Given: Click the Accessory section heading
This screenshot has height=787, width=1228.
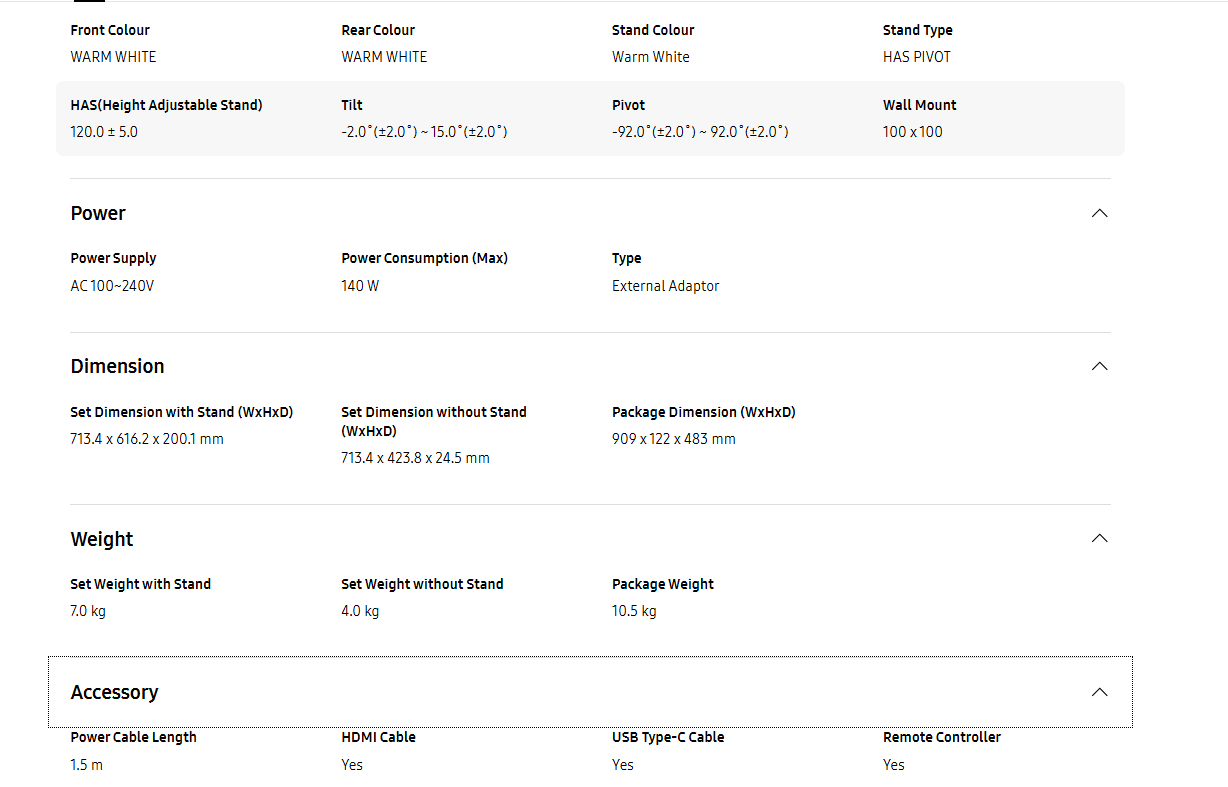Looking at the screenshot, I should 114,692.
